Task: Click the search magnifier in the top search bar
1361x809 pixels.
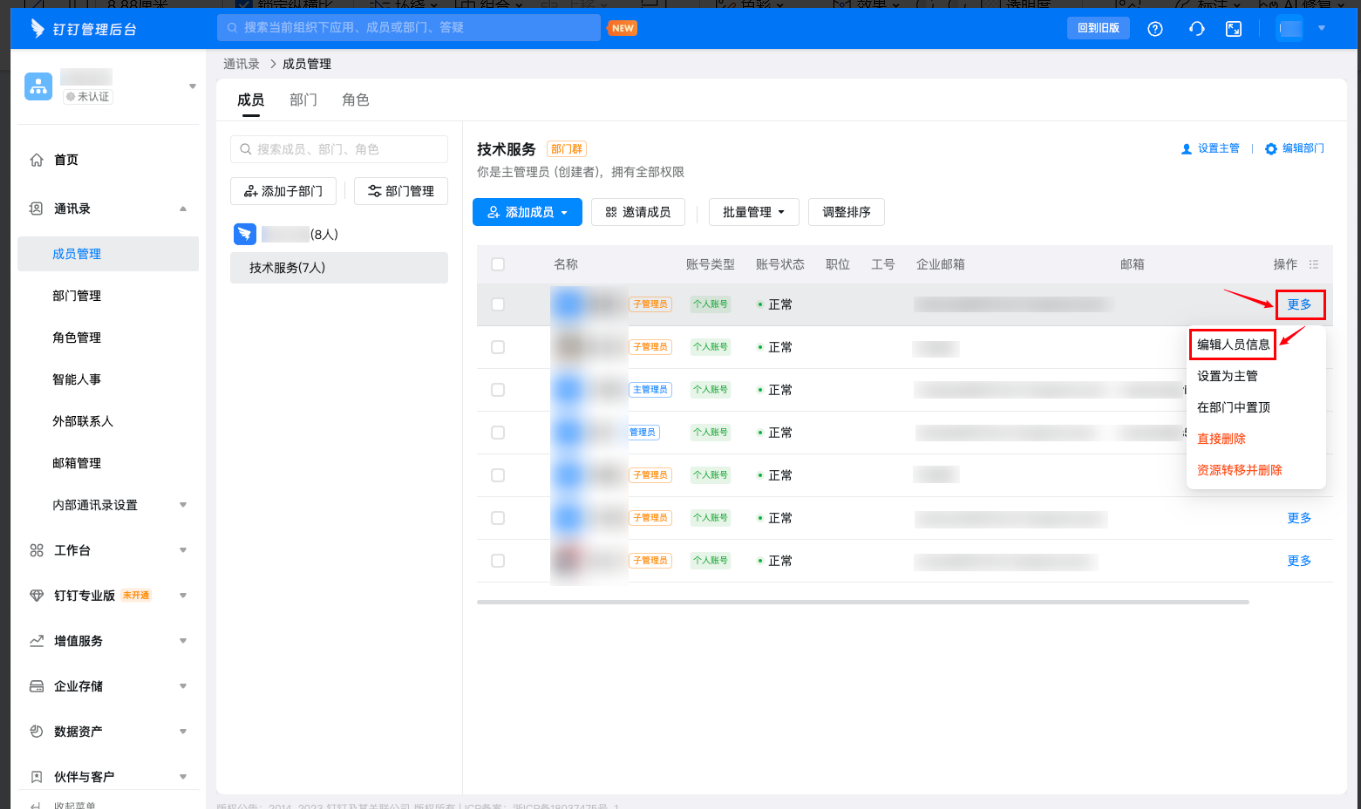Action: point(232,28)
